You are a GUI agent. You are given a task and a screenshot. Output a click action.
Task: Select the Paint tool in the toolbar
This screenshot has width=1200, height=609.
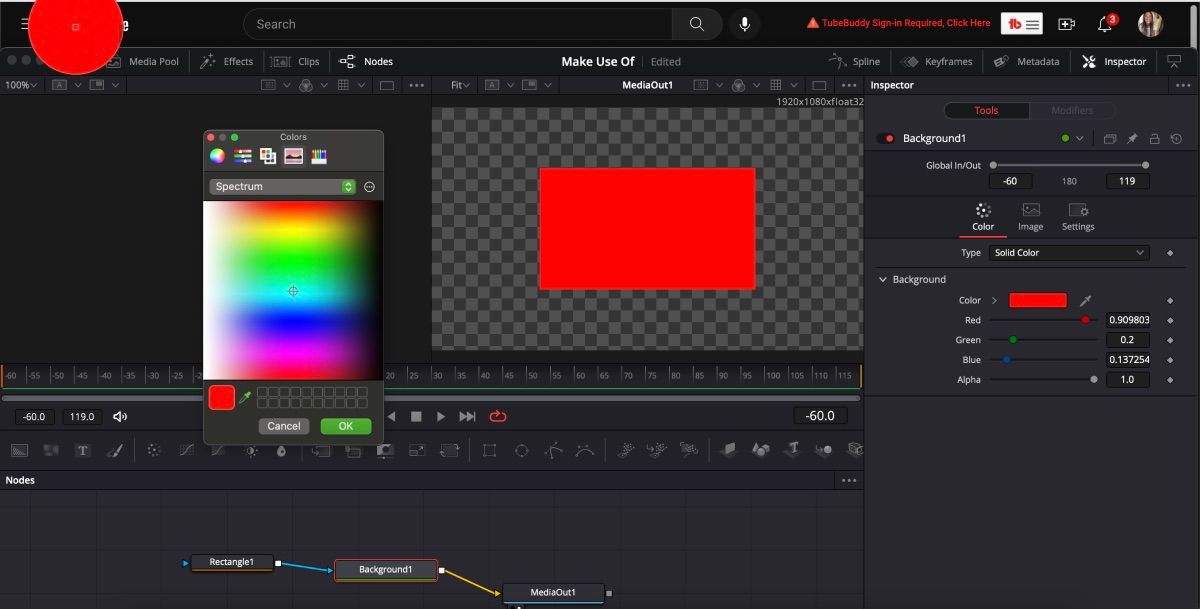click(115, 450)
